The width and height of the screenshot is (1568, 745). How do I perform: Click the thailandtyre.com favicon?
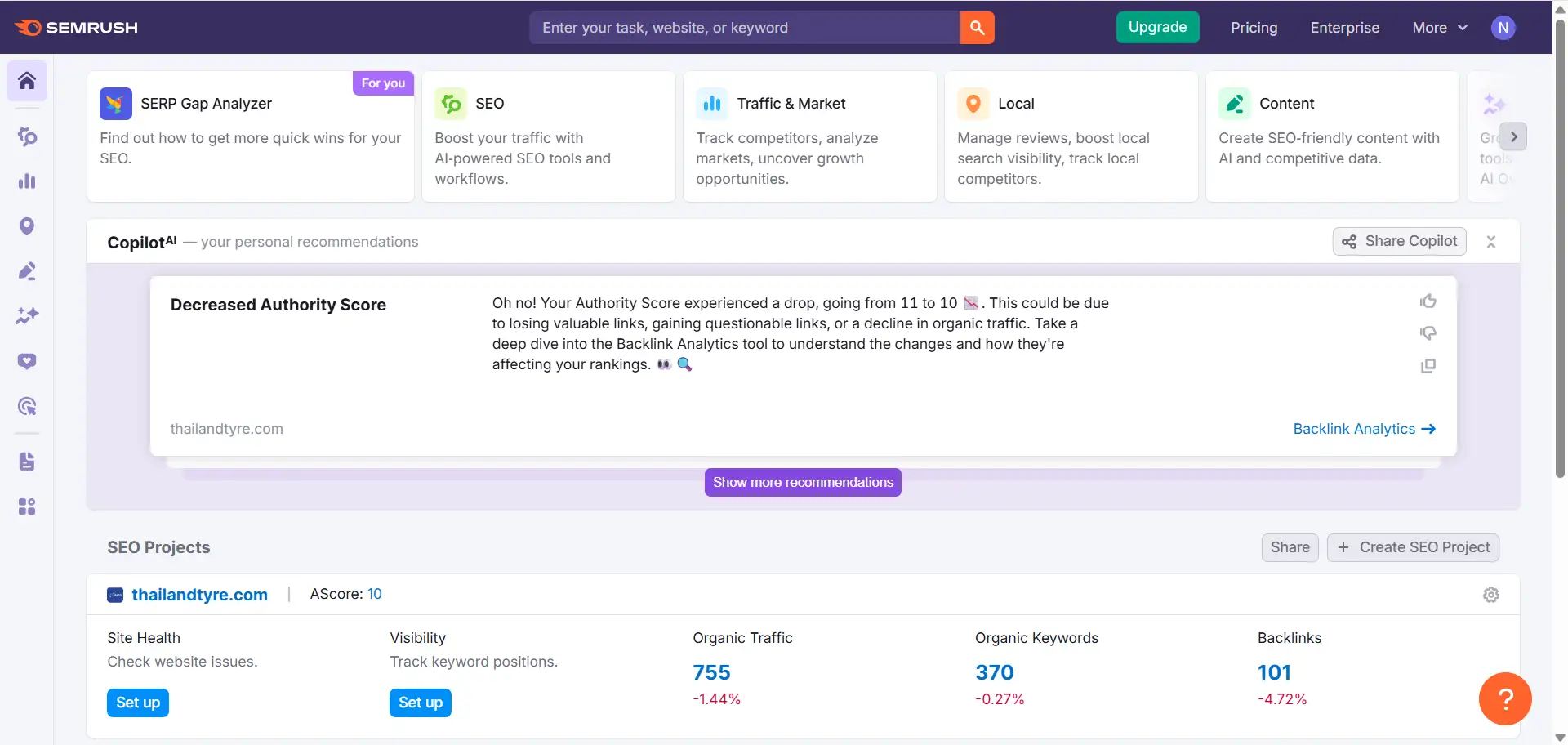click(x=115, y=596)
